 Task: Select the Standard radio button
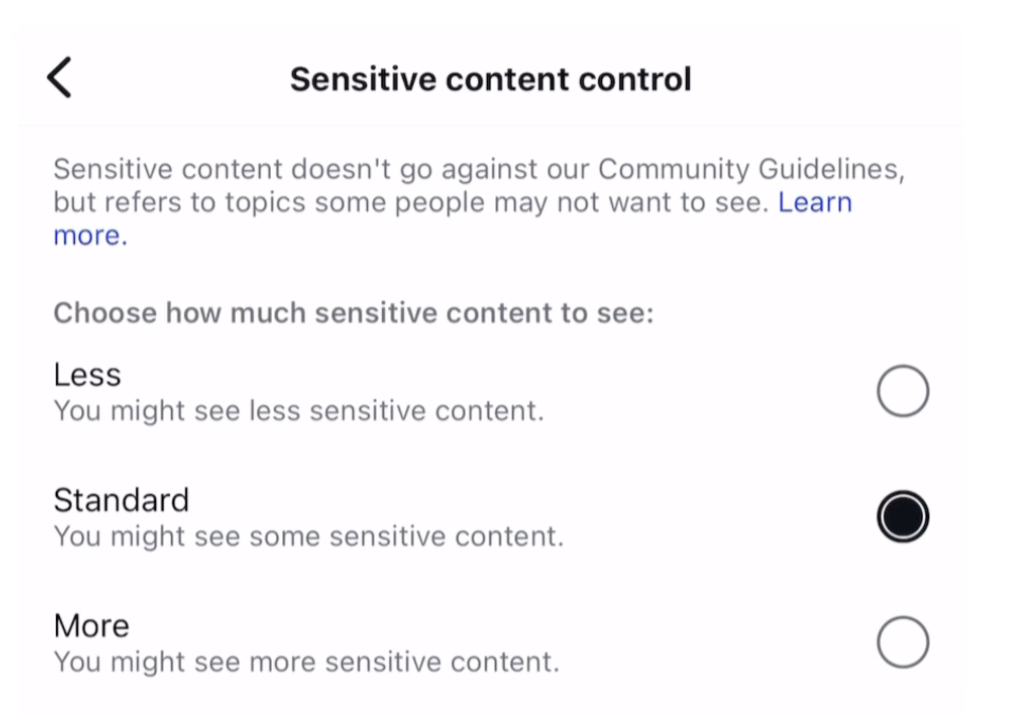[902, 516]
